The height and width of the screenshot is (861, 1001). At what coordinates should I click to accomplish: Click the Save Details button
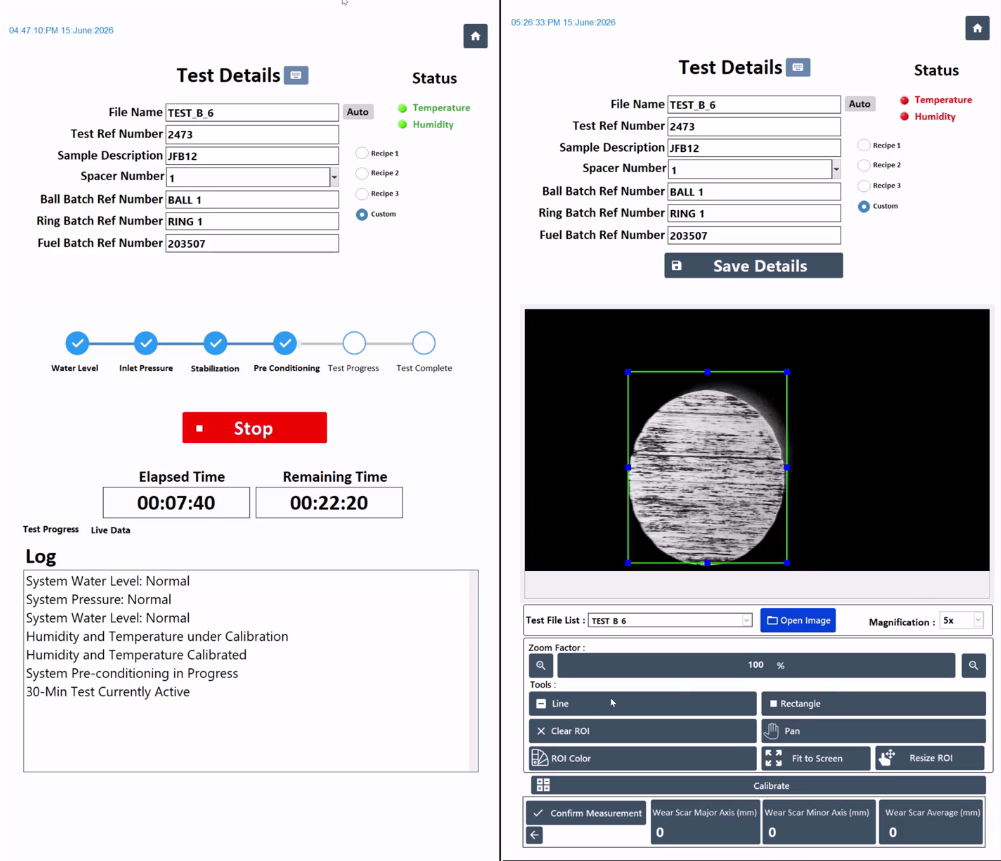(x=753, y=266)
